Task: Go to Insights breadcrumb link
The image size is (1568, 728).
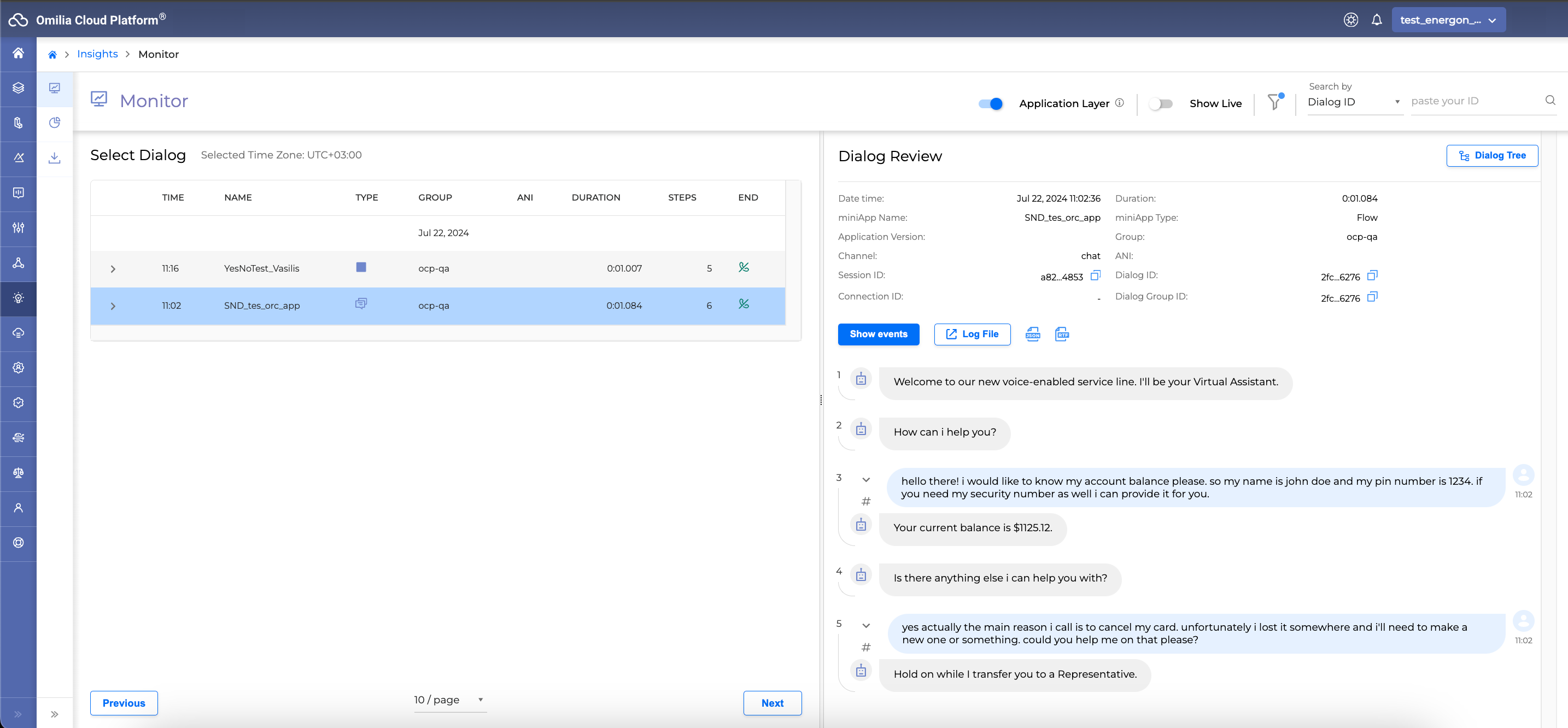Action: coord(97,54)
